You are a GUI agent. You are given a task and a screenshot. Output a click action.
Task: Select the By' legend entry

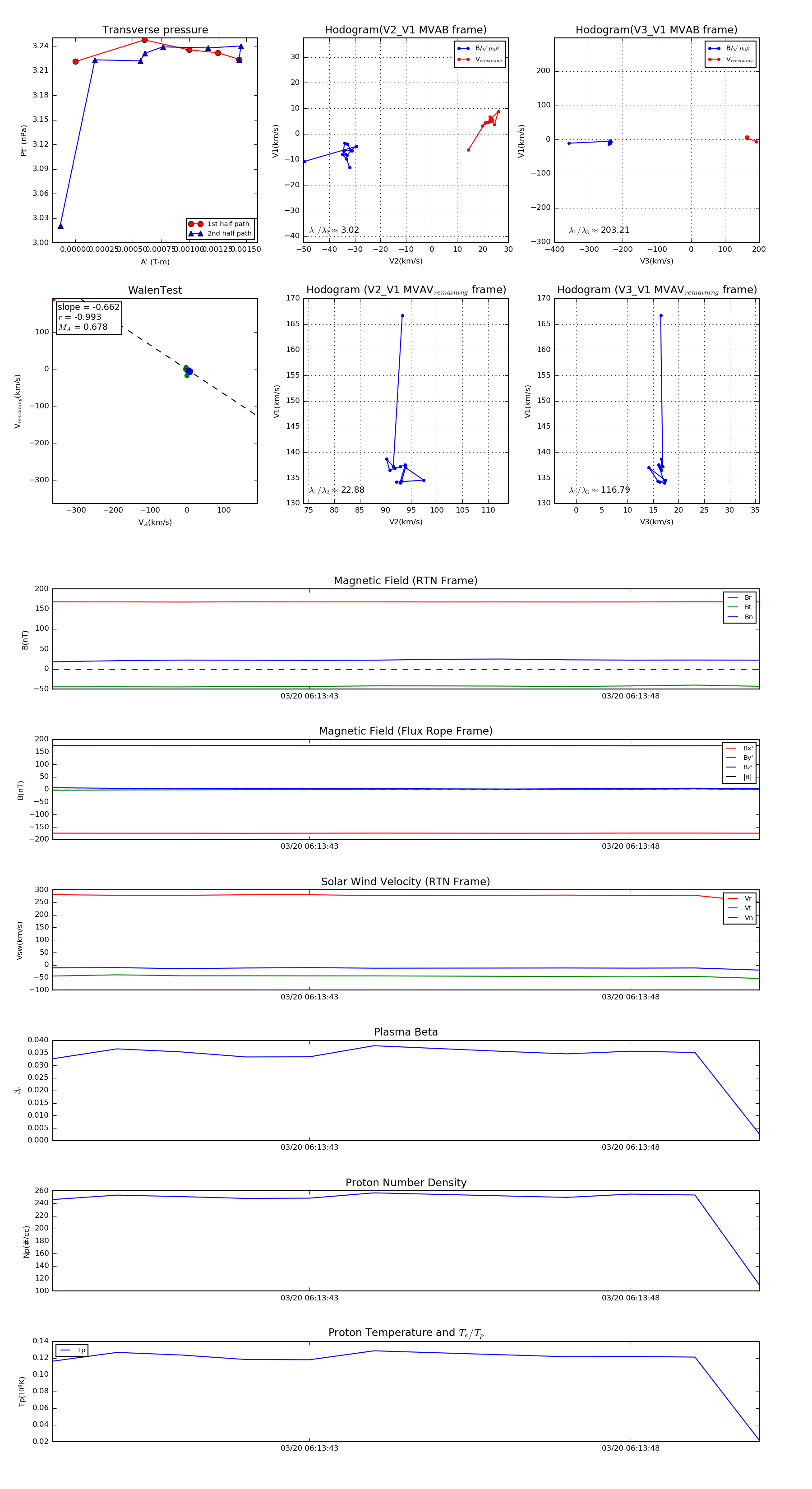tap(739, 758)
